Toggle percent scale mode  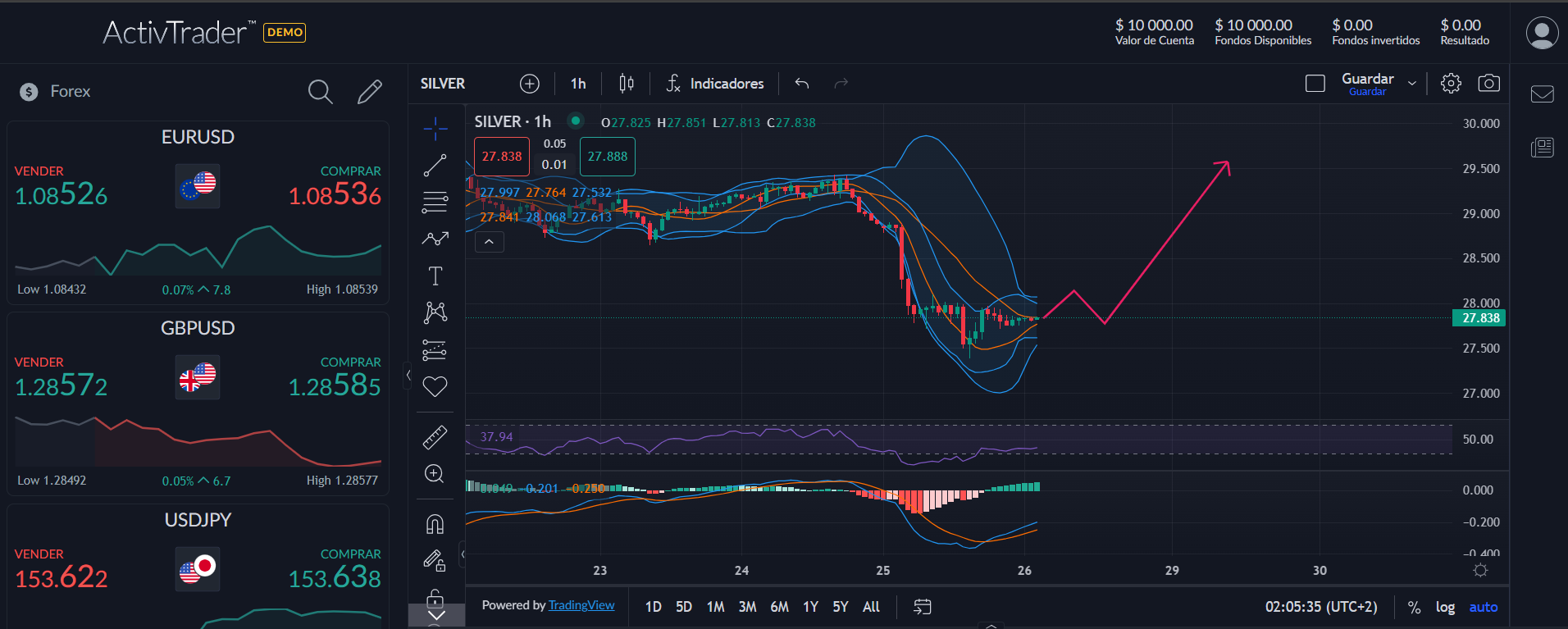[x=1414, y=607]
